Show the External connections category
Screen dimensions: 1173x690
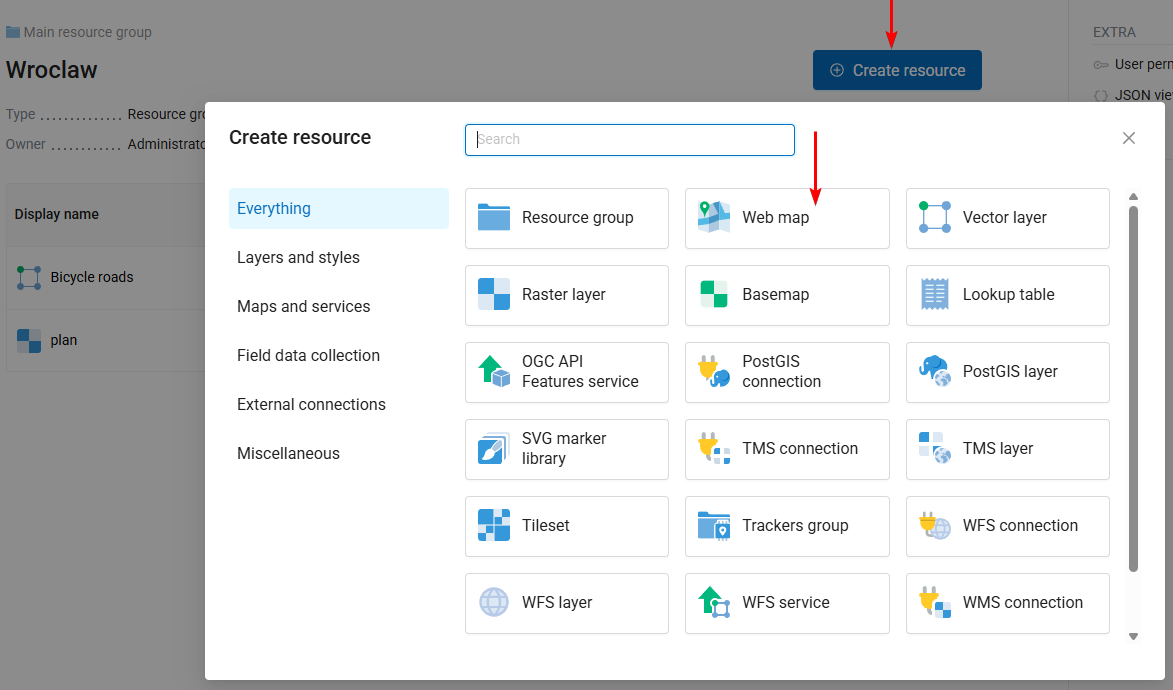click(x=311, y=405)
